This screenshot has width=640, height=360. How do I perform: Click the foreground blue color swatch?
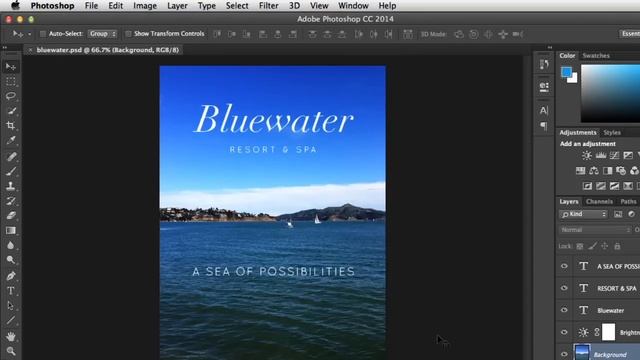coord(566,72)
